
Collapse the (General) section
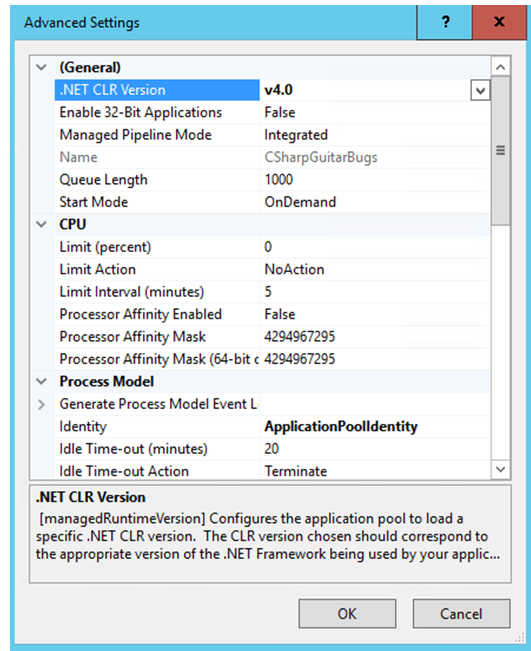tap(41, 67)
